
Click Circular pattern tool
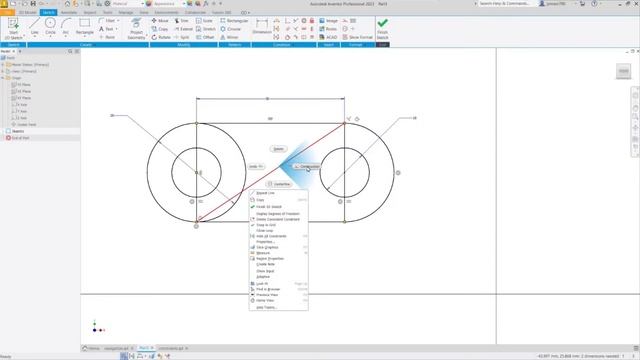(x=231, y=29)
